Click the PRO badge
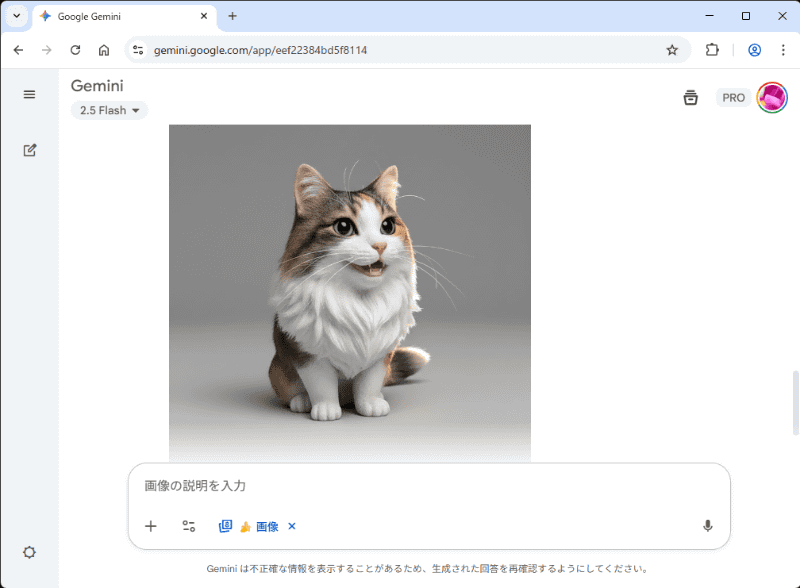This screenshot has height=588, width=800. tap(733, 97)
